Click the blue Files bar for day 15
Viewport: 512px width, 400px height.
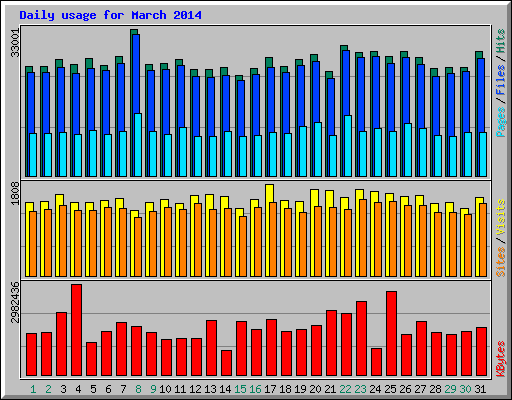(241, 108)
